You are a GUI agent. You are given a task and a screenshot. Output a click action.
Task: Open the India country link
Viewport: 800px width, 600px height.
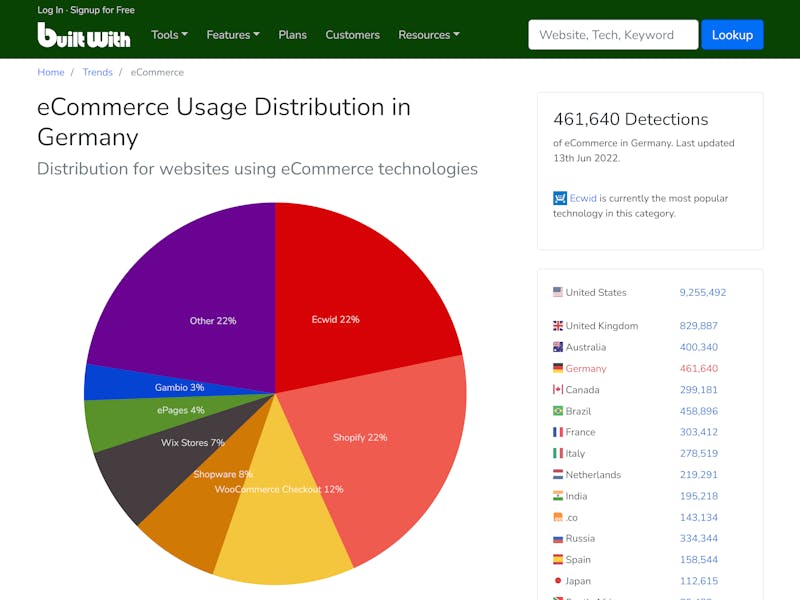(x=577, y=496)
